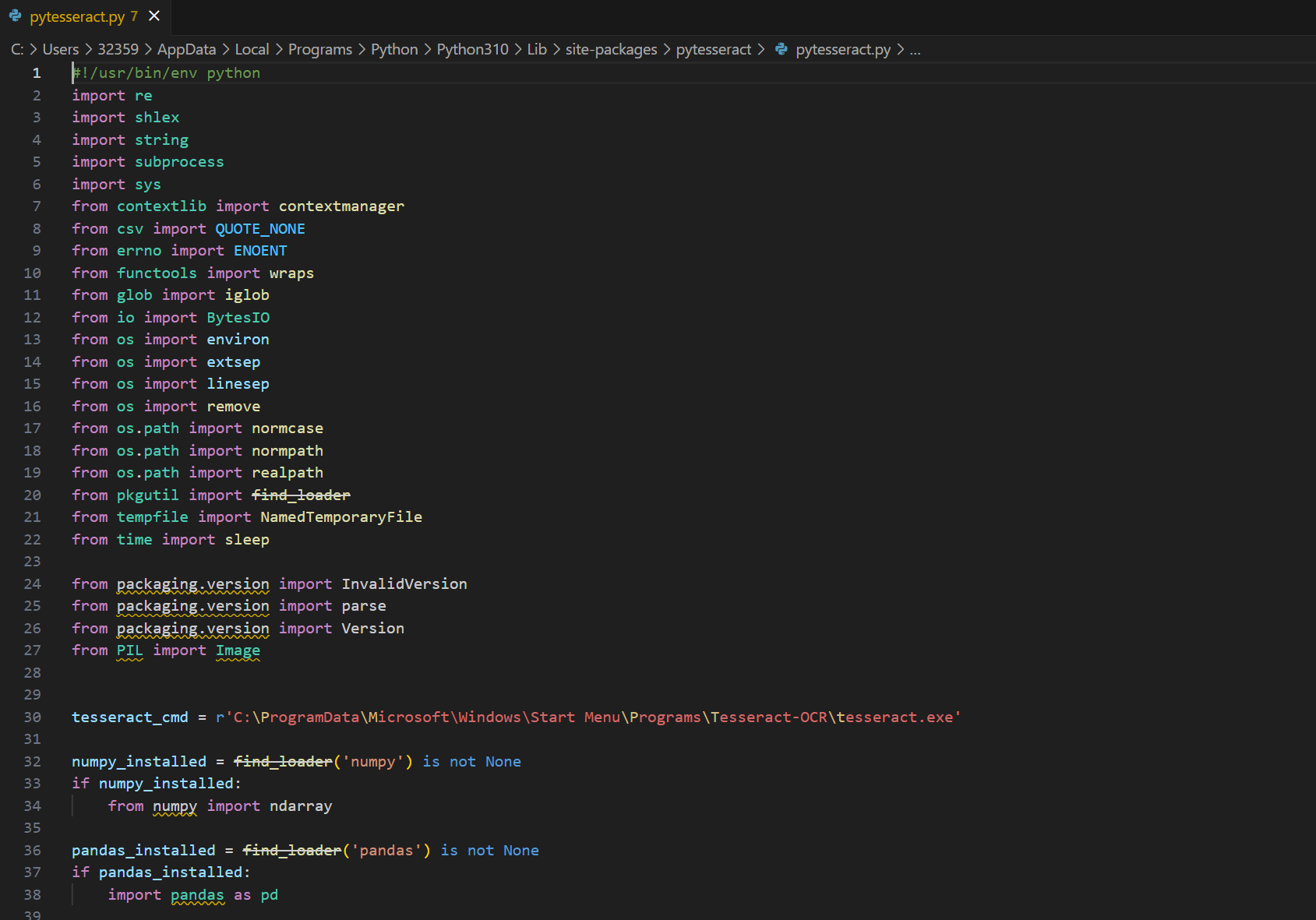Click 'iglob' on the glob import line
Screen dimensions: 1316x920
(247, 294)
